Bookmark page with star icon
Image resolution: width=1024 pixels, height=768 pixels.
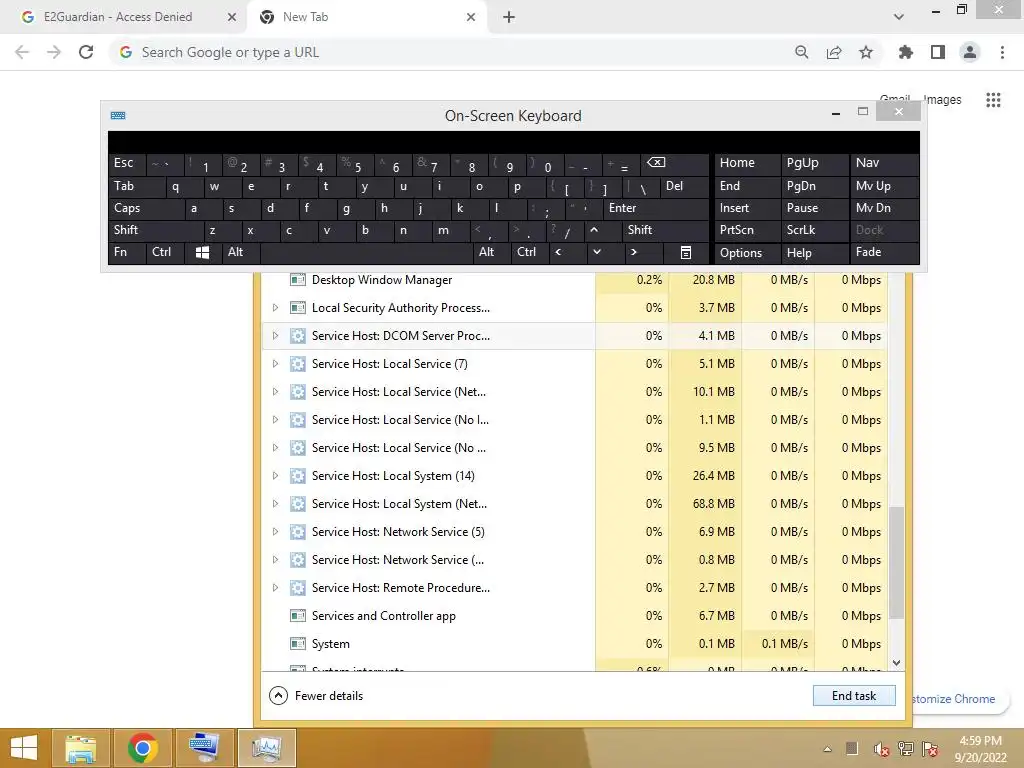[866, 52]
